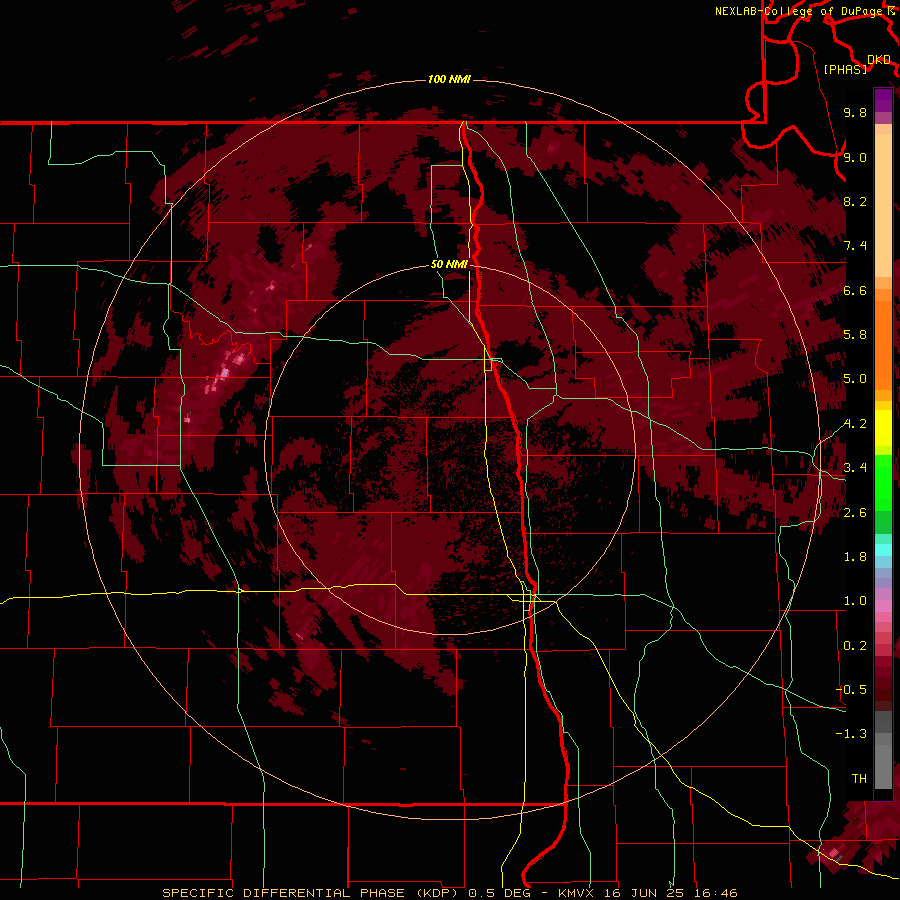
Task: Click the 9.8 color scale value
Action: [x=855, y=112]
